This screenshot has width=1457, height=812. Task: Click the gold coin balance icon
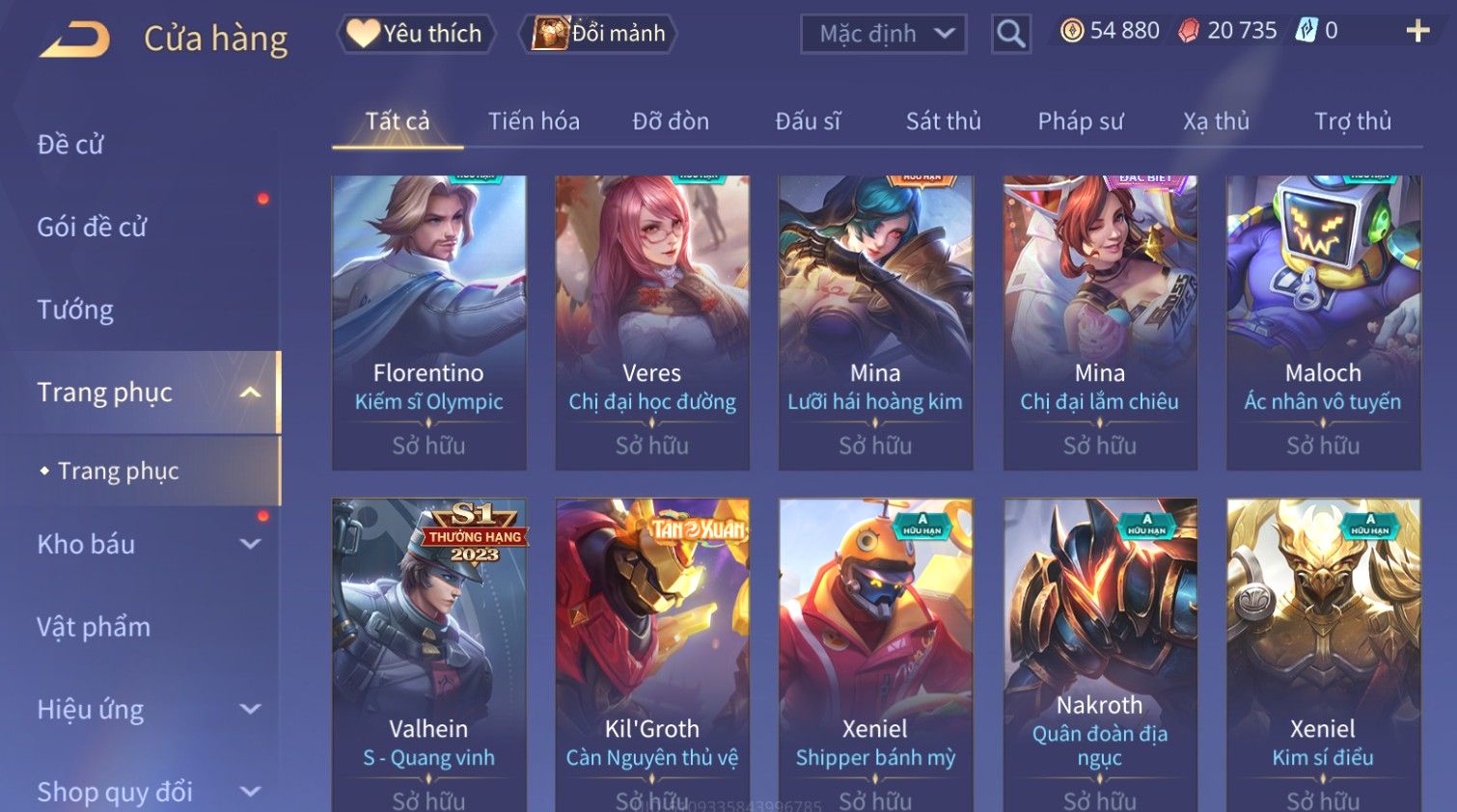(x=1071, y=31)
